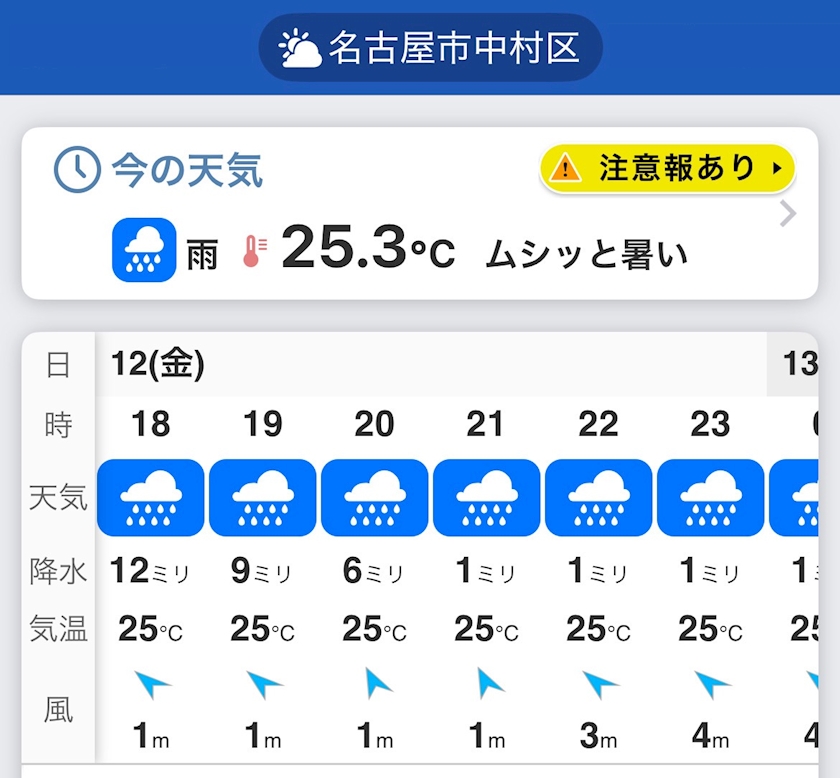The image size is (840, 778).
Task: Select the 20時 rain forecast icon
Action: click(374, 497)
